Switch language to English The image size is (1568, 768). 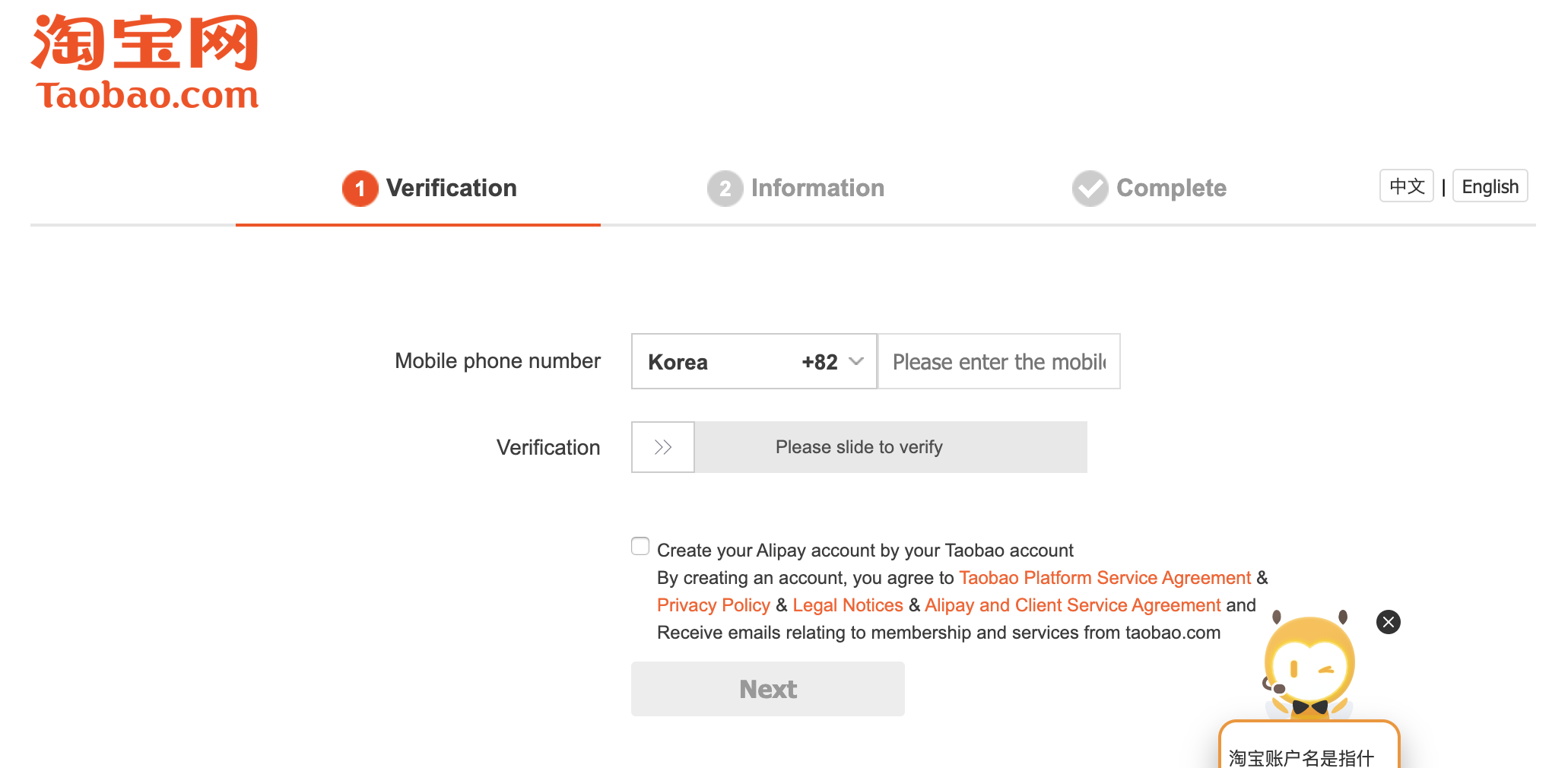(1490, 186)
